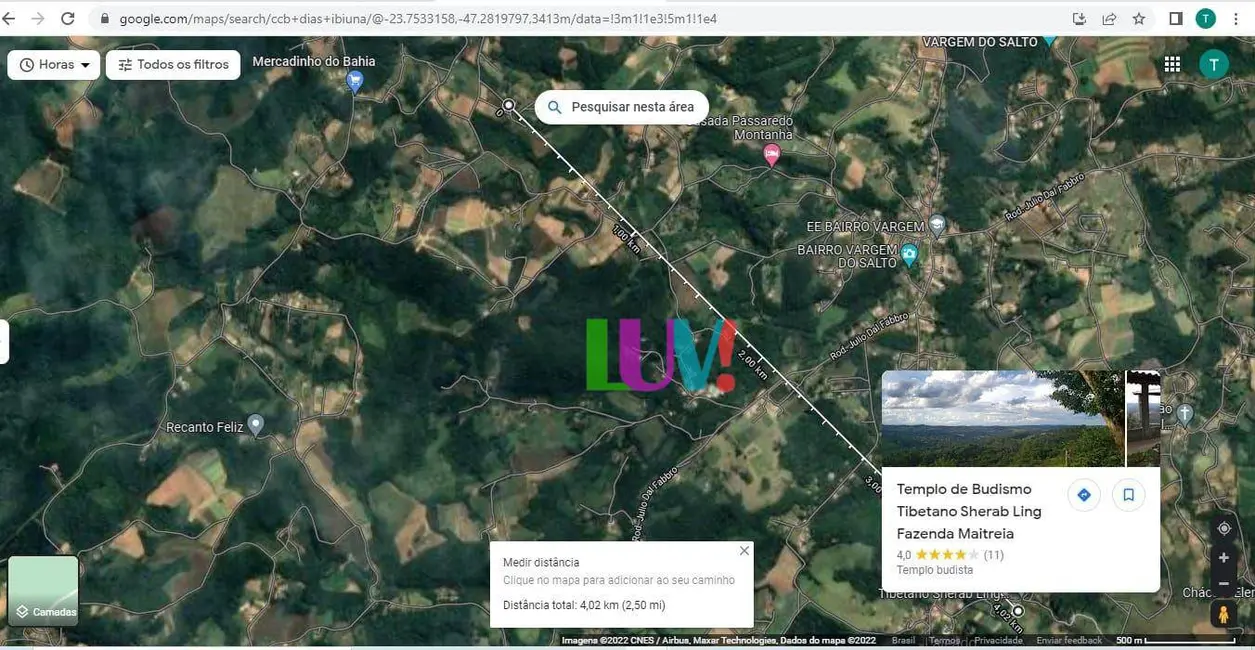Click the temple landscape photo thumbnail
1255x650 pixels.
[1002, 418]
